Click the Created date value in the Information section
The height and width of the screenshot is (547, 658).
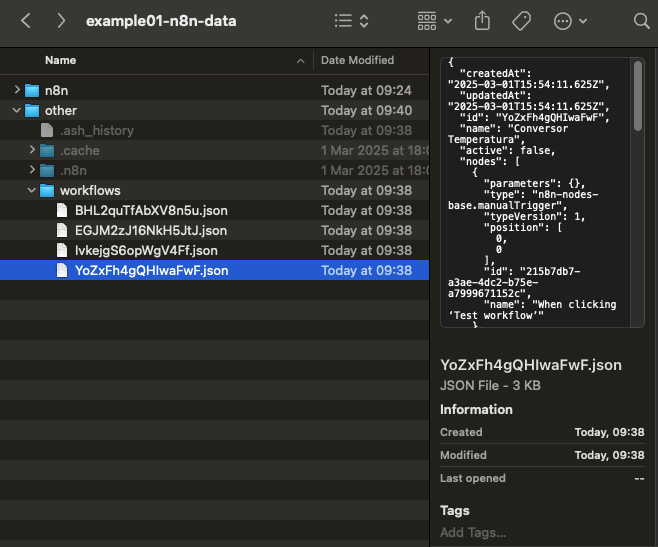[609, 432]
